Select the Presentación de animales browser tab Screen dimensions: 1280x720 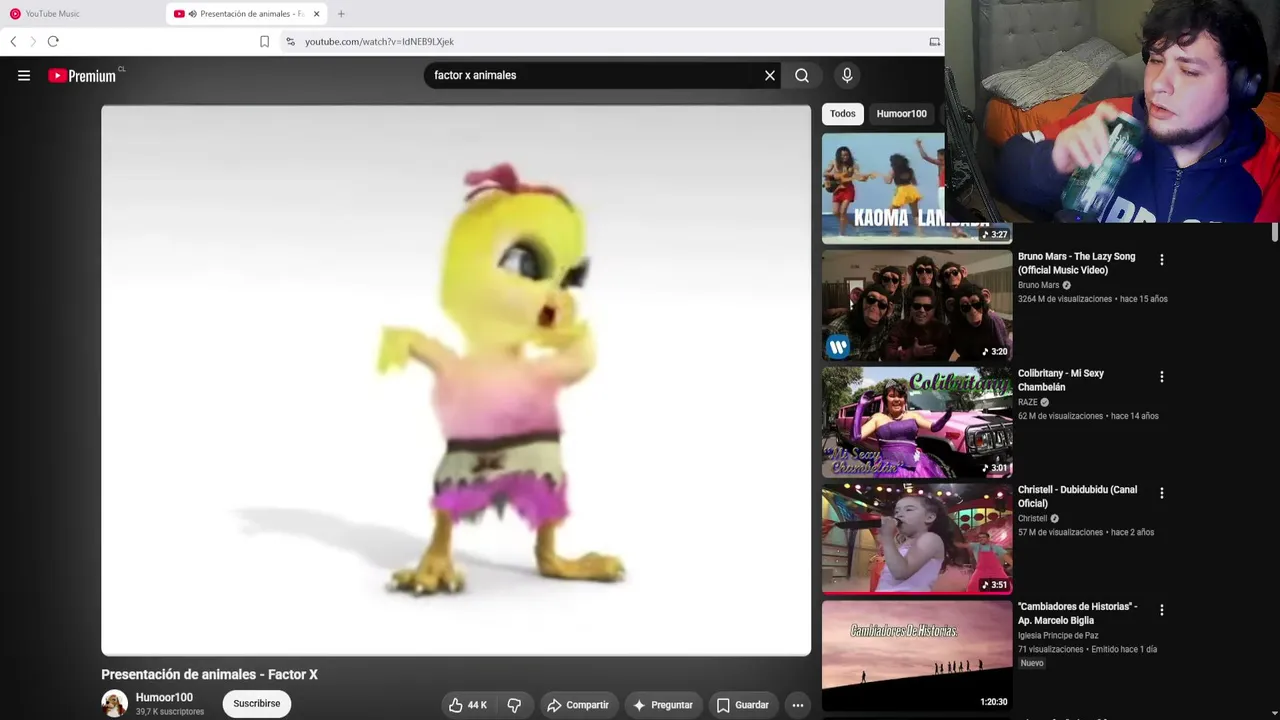(x=247, y=14)
